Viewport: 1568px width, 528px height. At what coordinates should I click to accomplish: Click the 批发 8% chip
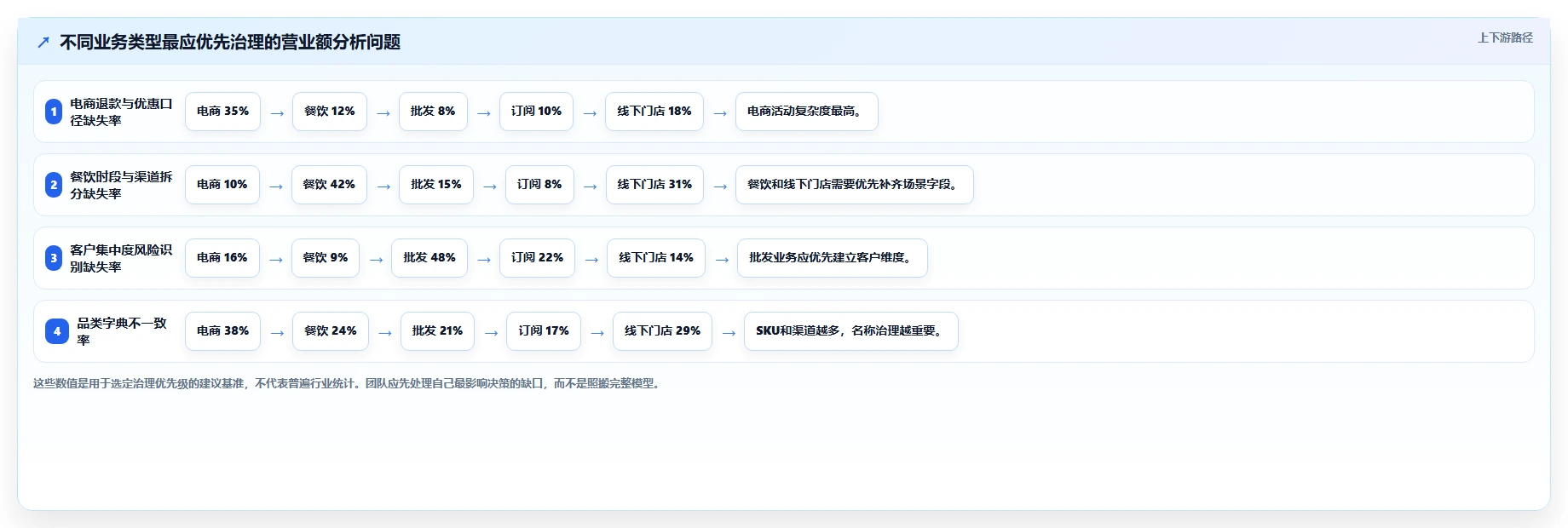(x=433, y=112)
